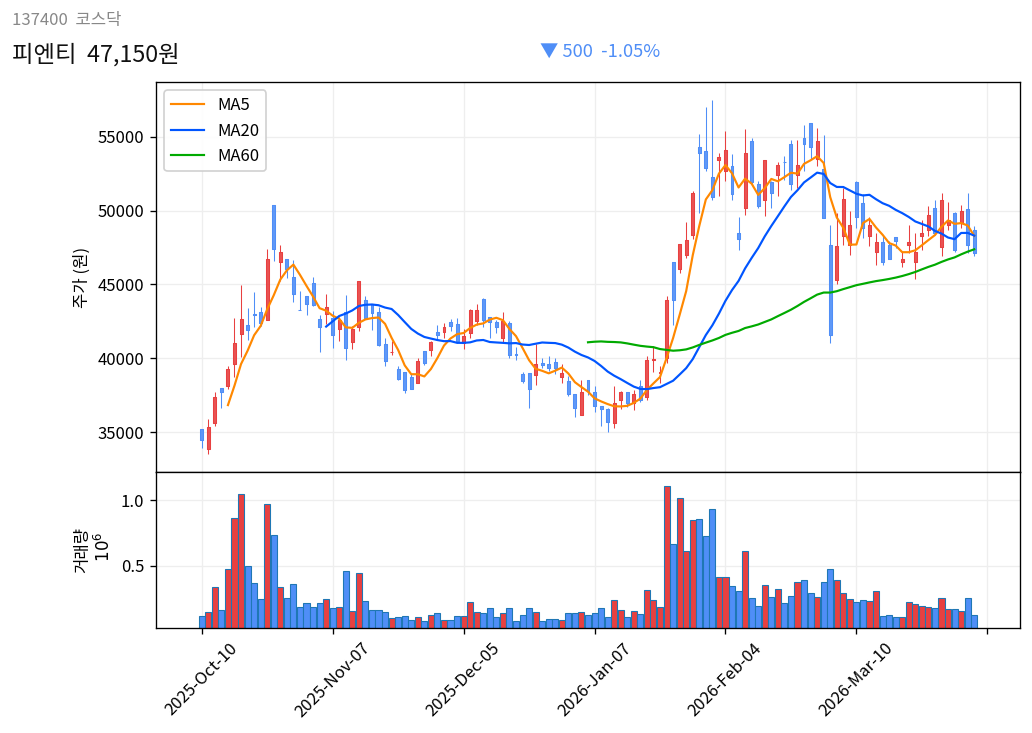Click the lowest candle near 2025-Oct-10

(x=208, y=440)
